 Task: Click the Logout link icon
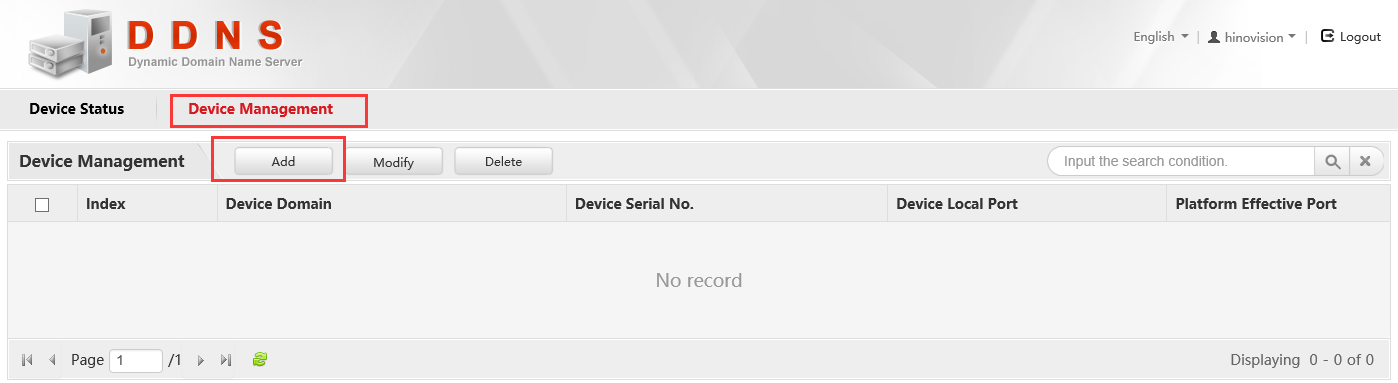coord(1328,36)
